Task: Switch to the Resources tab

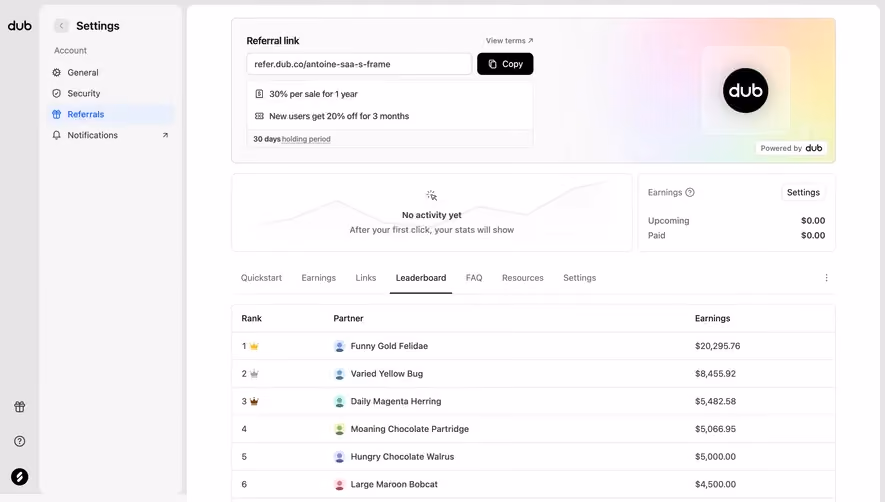Action: pos(523,278)
